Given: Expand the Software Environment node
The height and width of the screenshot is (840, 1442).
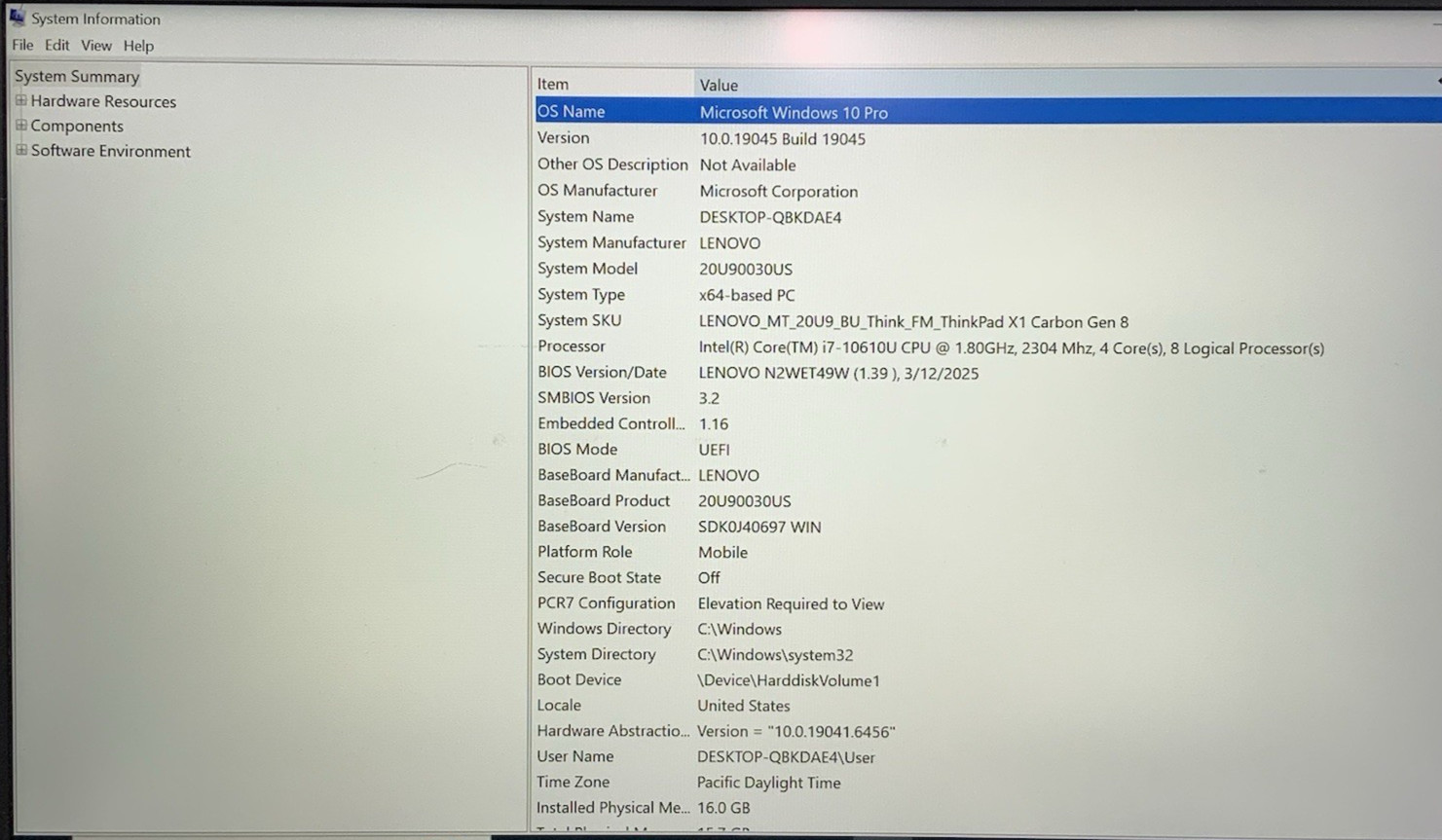Looking at the screenshot, I should click(20, 150).
